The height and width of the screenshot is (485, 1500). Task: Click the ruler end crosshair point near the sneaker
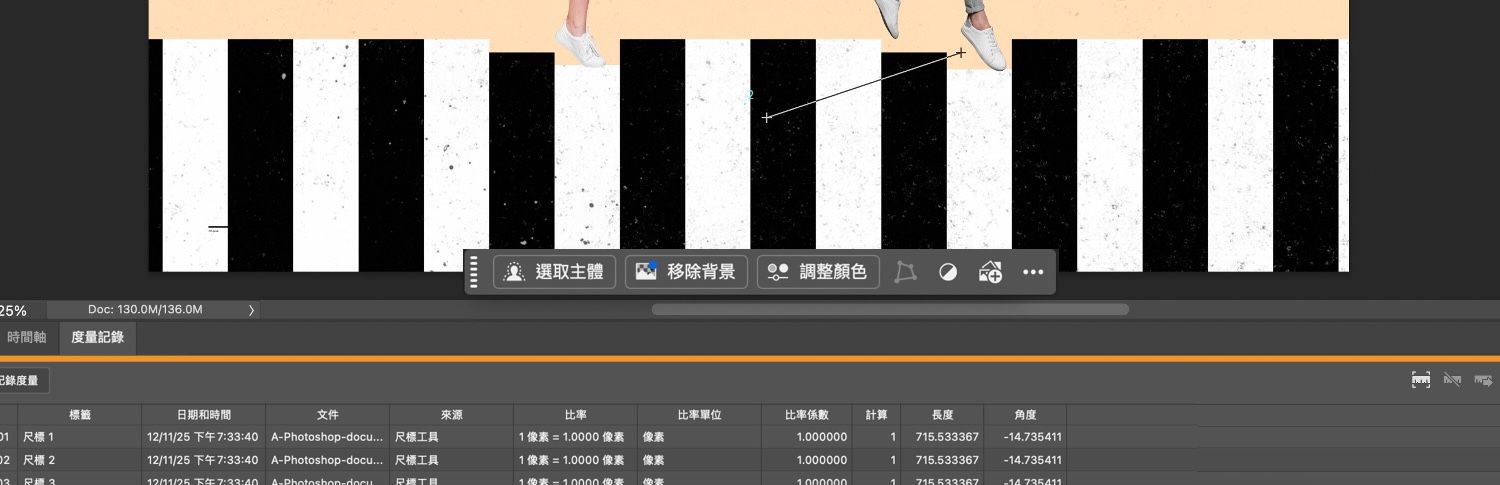(961, 53)
